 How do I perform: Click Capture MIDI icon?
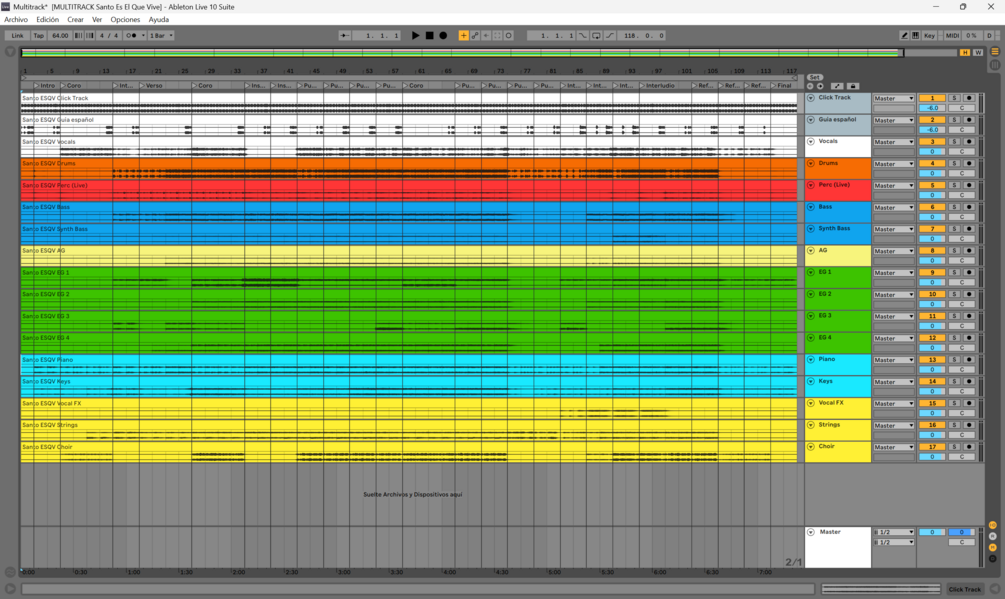click(497, 35)
